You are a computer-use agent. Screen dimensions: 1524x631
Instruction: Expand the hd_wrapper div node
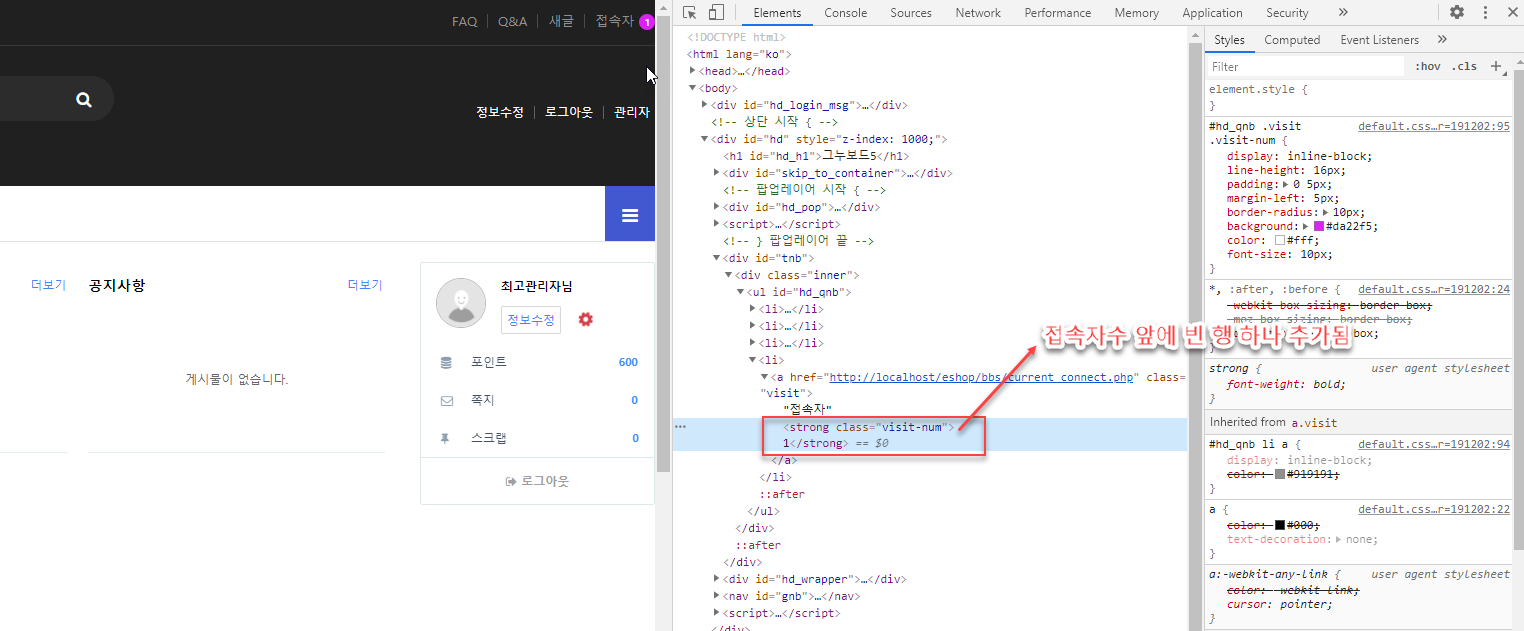[x=717, y=579]
